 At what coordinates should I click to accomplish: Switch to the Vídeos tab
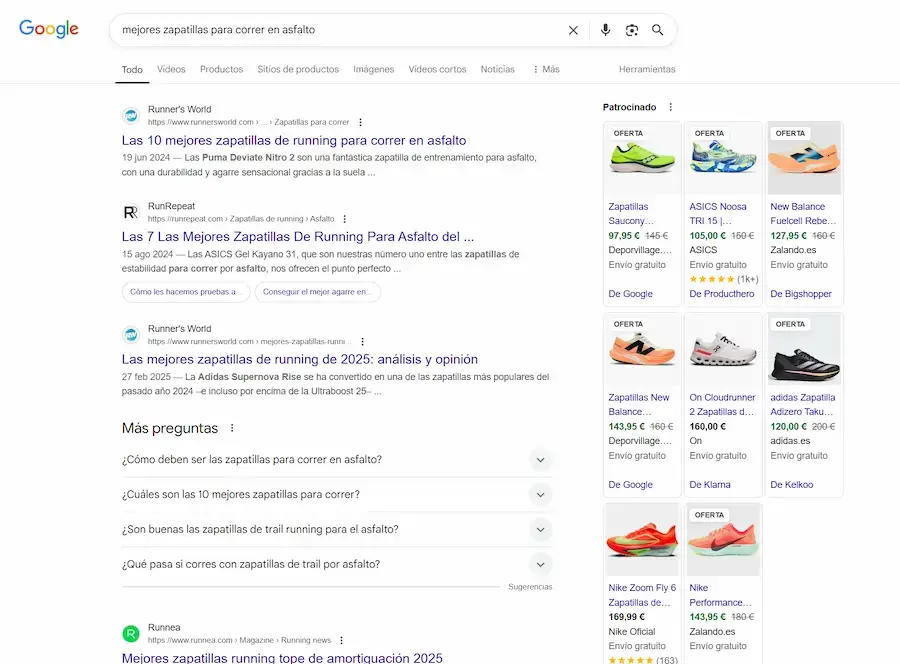coord(171,69)
